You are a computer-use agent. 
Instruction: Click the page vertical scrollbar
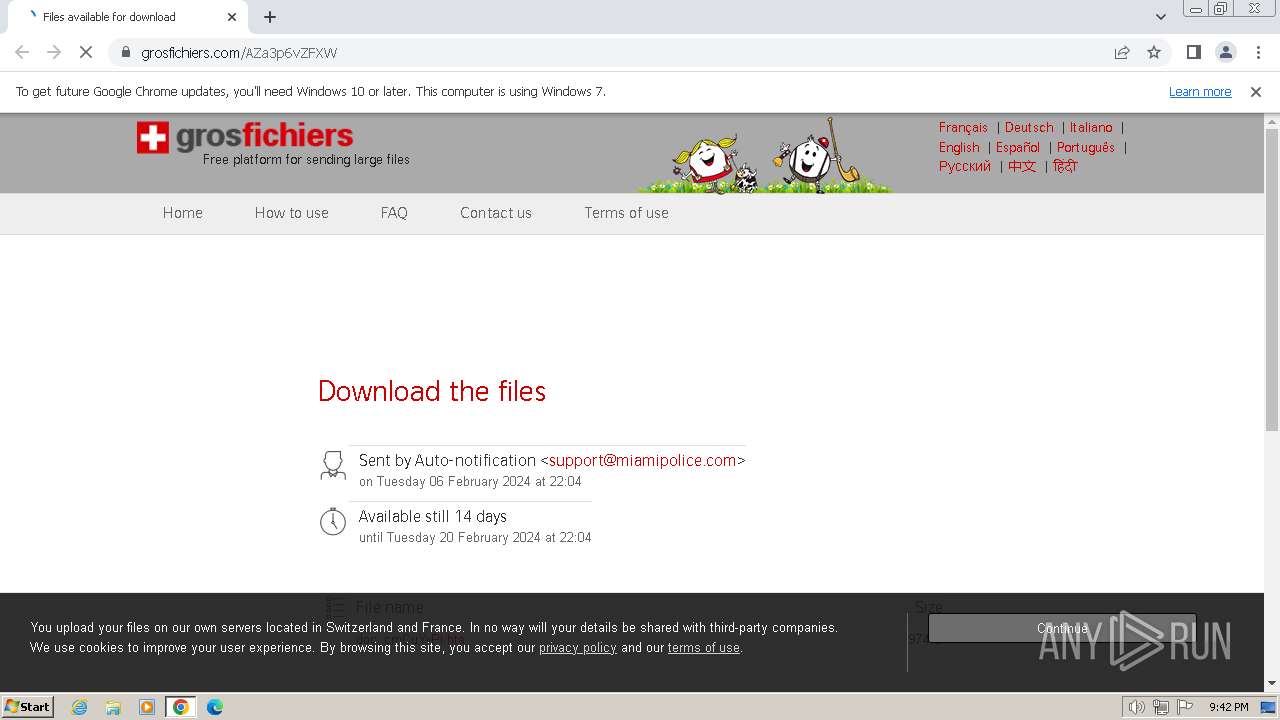(x=1272, y=280)
